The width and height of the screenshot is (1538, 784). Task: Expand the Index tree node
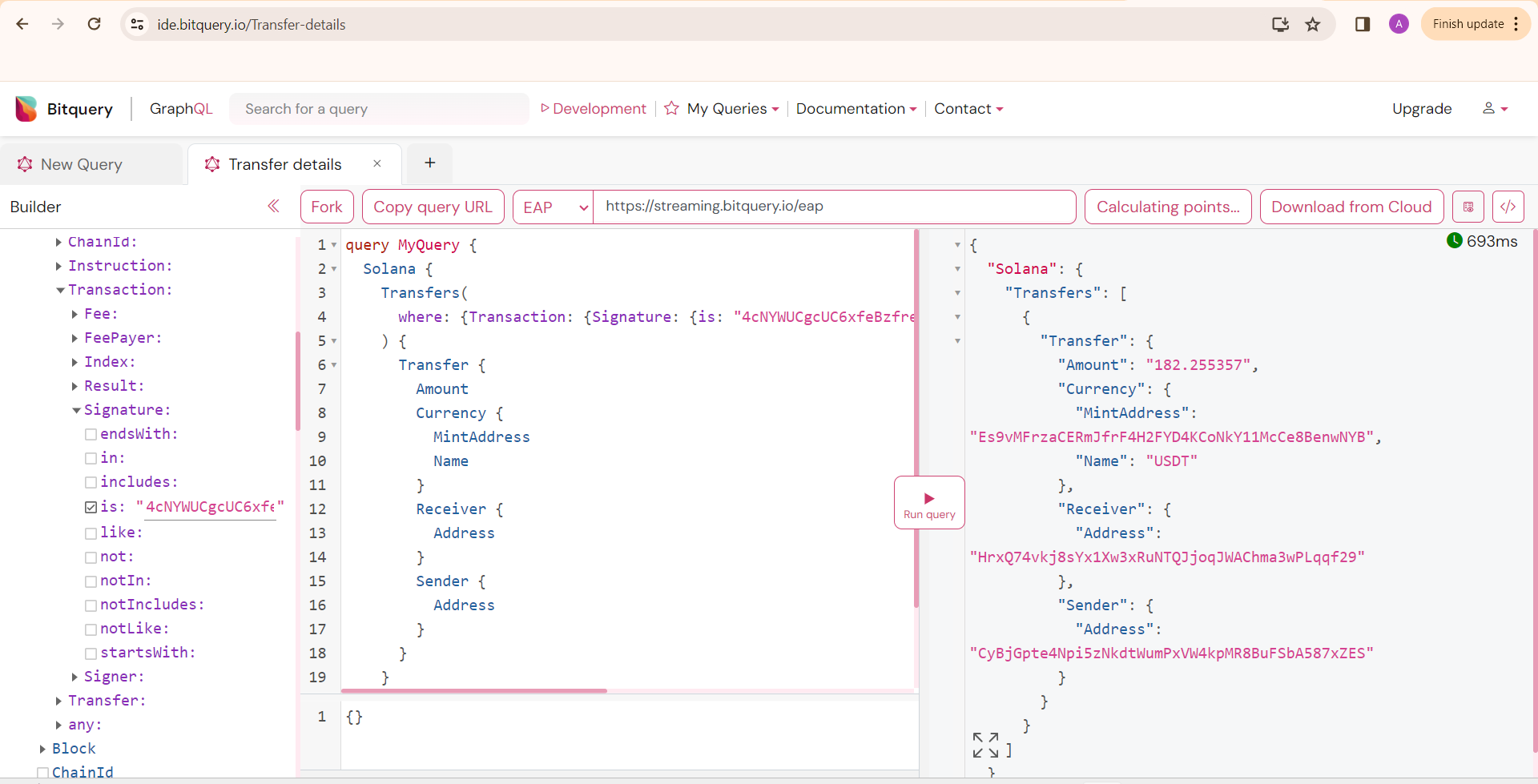point(74,362)
